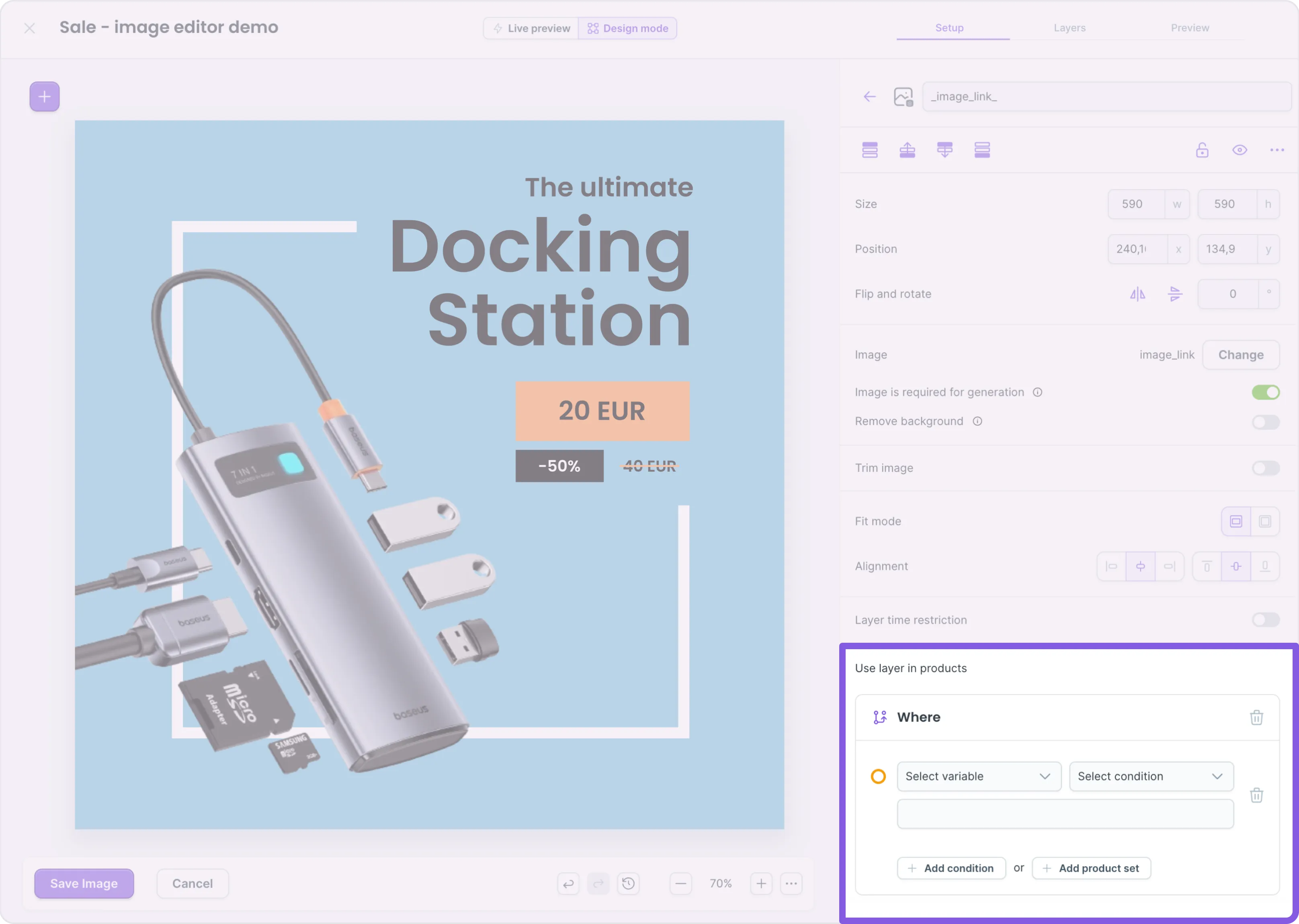Select the contain fit mode
1299x924 pixels.
click(x=1236, y=522)
